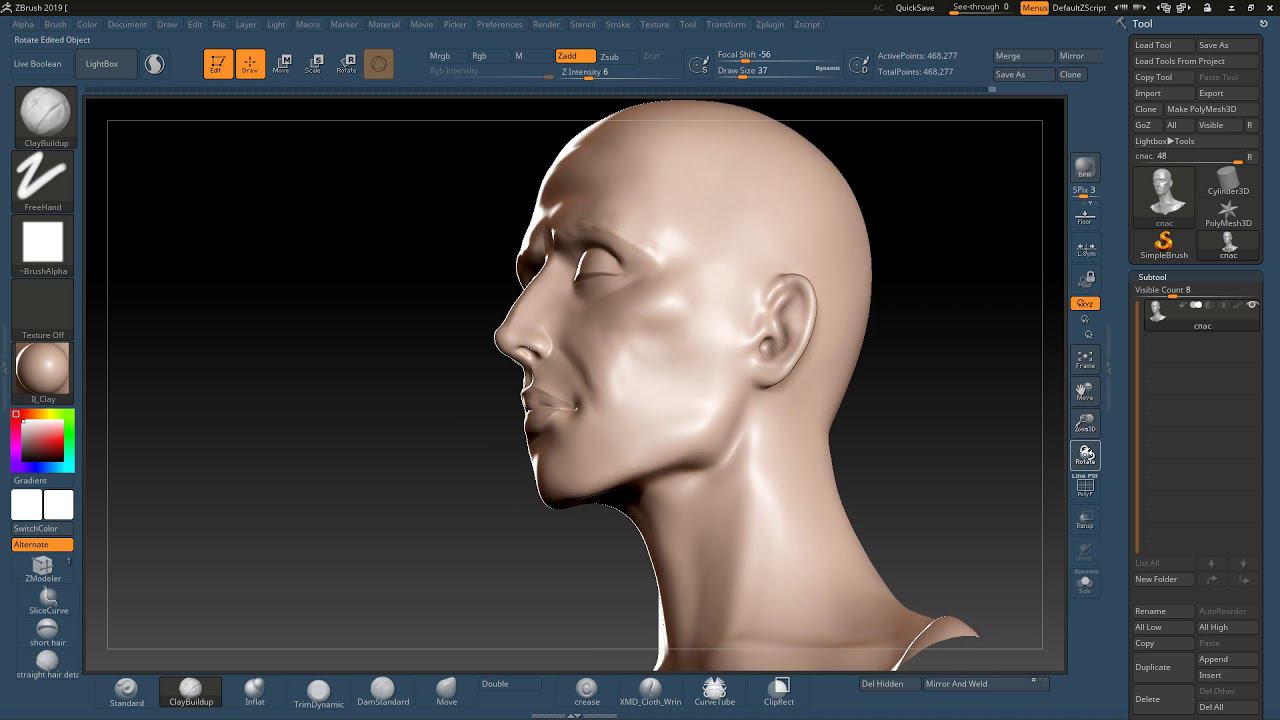Open the Preferences menu
1280x720 pixels.
(x=499, y=24)
